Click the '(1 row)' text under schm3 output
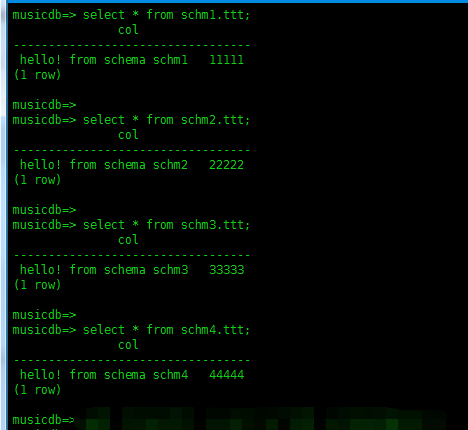 37,285
